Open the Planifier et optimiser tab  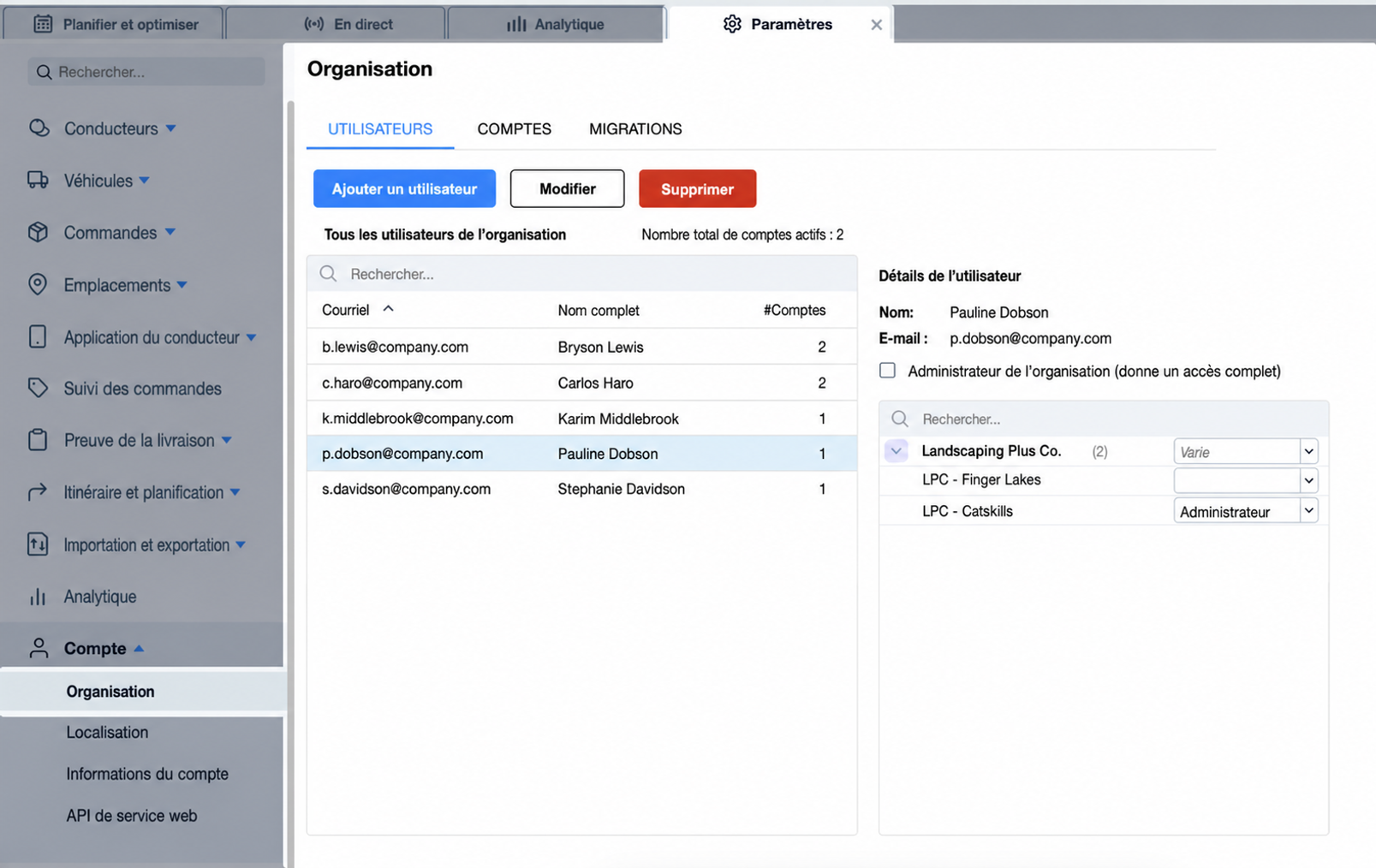coord(114,24)
